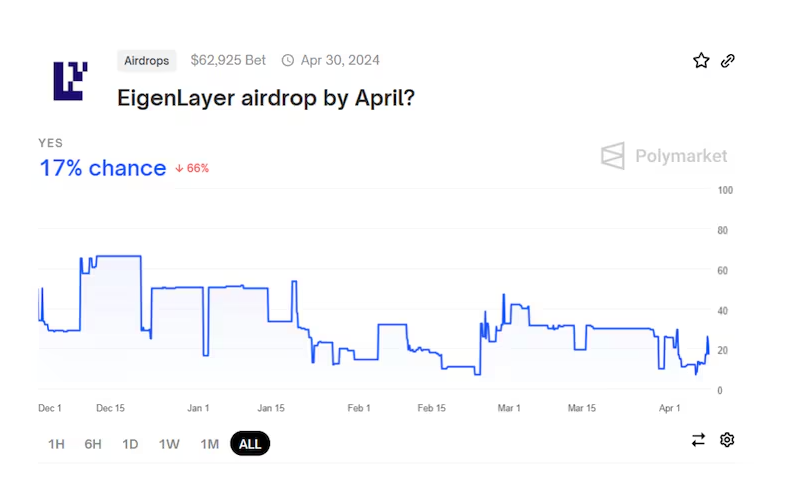Open the EigenLayer logo image

71,81
